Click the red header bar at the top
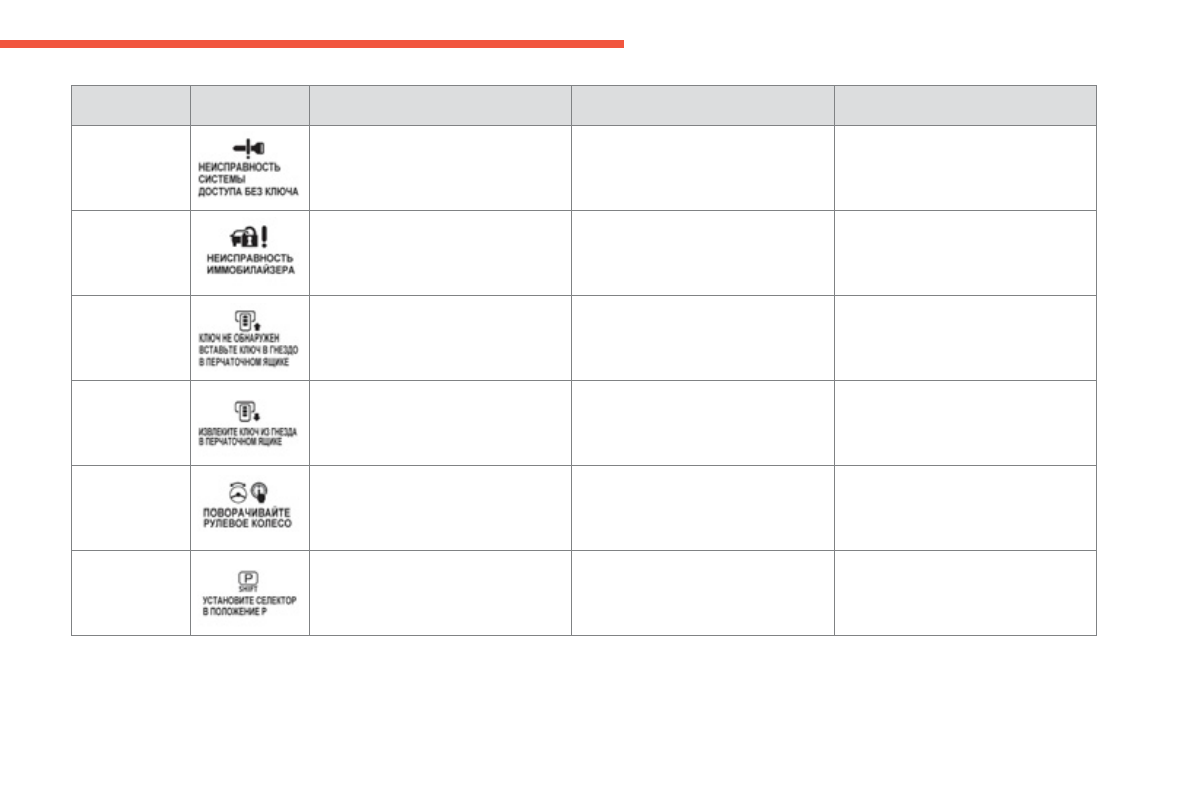This screenshot has width=1191, height=794. pos(311,44)
